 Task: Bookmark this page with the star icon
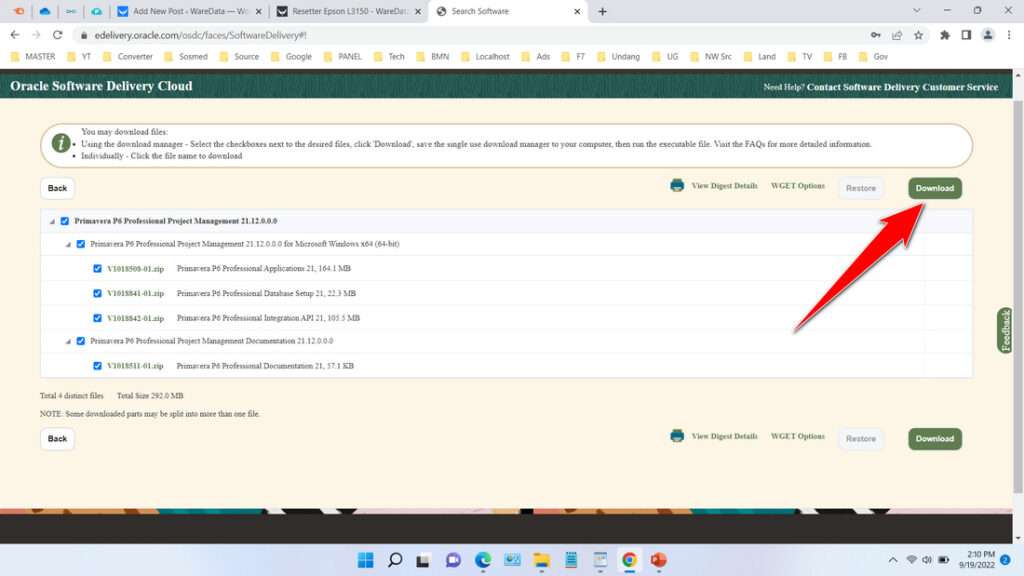[918, 35]
